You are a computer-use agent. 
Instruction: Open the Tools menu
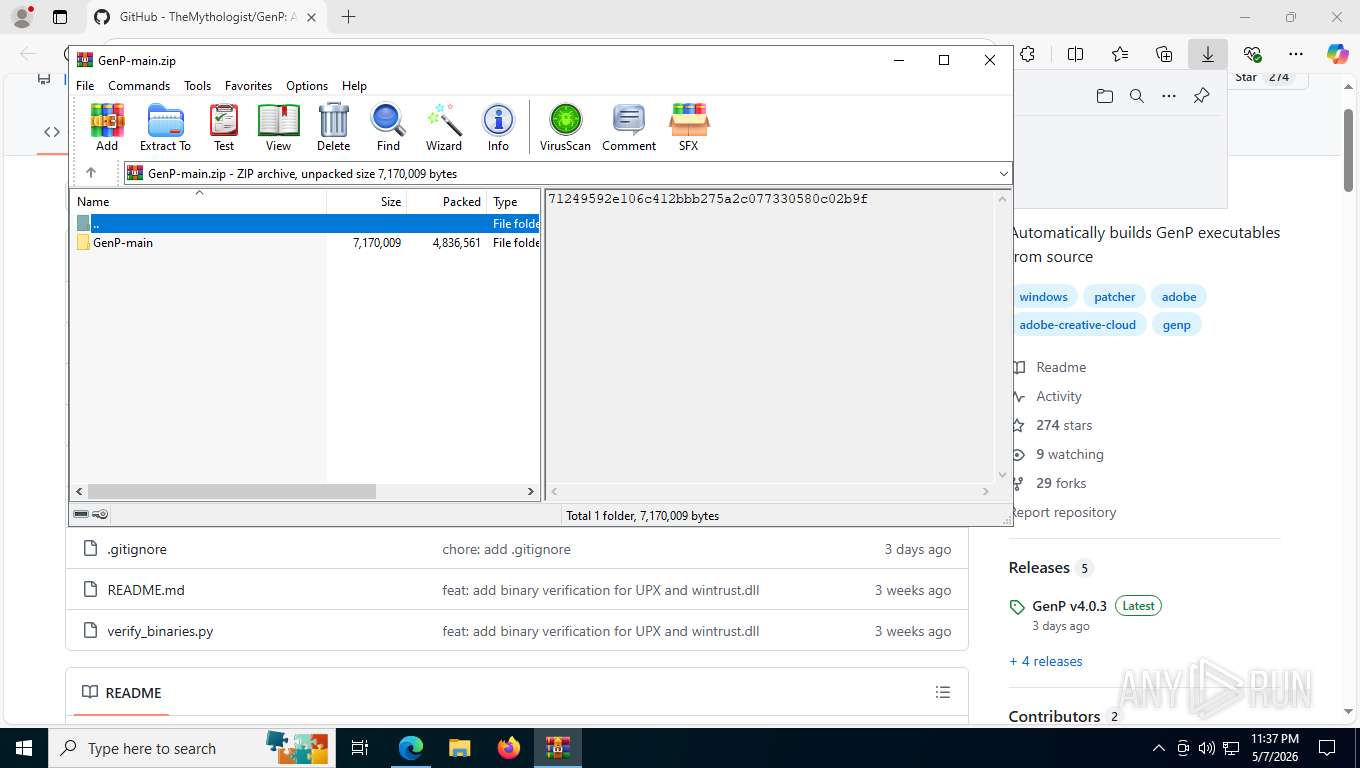tap(197, 86)
